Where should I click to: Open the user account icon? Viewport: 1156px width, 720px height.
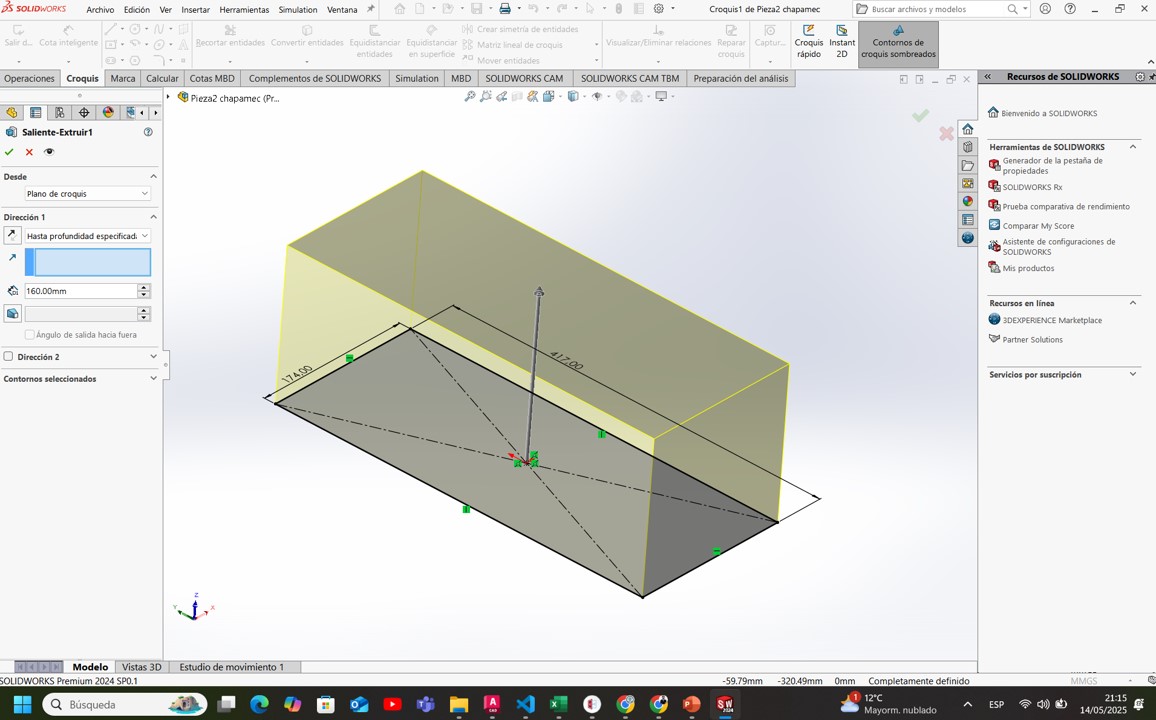[1045, 9]
